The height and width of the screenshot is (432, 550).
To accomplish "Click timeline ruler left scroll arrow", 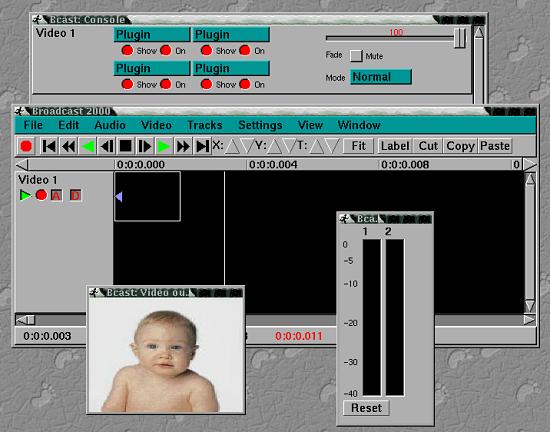I will point(22,164).
